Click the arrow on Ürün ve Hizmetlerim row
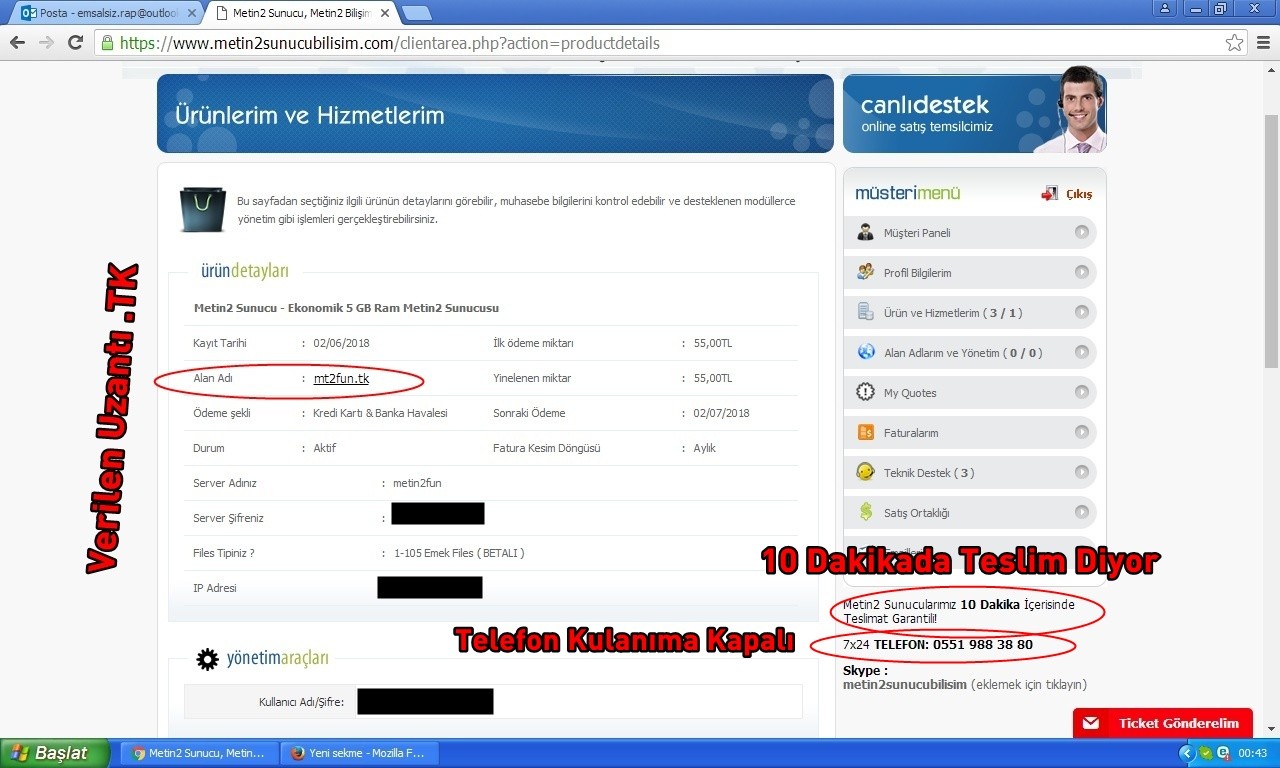Image resolution: width=1280 pixels, height=768 pixels. point(1081,312)
